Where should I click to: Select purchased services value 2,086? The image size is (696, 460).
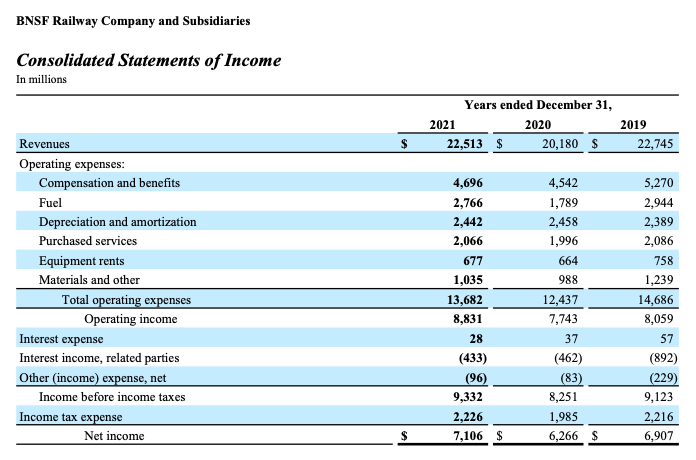[x=659, y=241]
